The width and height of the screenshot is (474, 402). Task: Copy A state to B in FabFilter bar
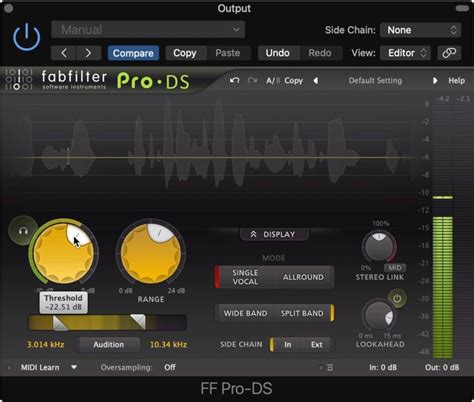pyautogui.click(x=294, y=81)
